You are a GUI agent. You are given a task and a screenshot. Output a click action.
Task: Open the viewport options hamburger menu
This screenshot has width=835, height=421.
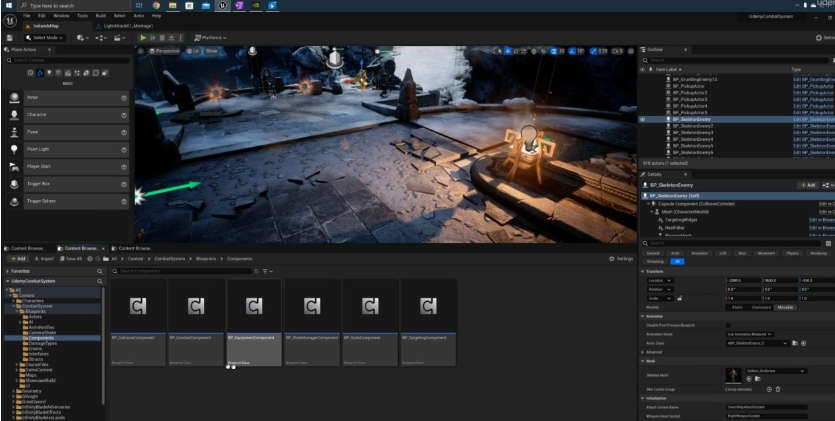click(141, 51)
